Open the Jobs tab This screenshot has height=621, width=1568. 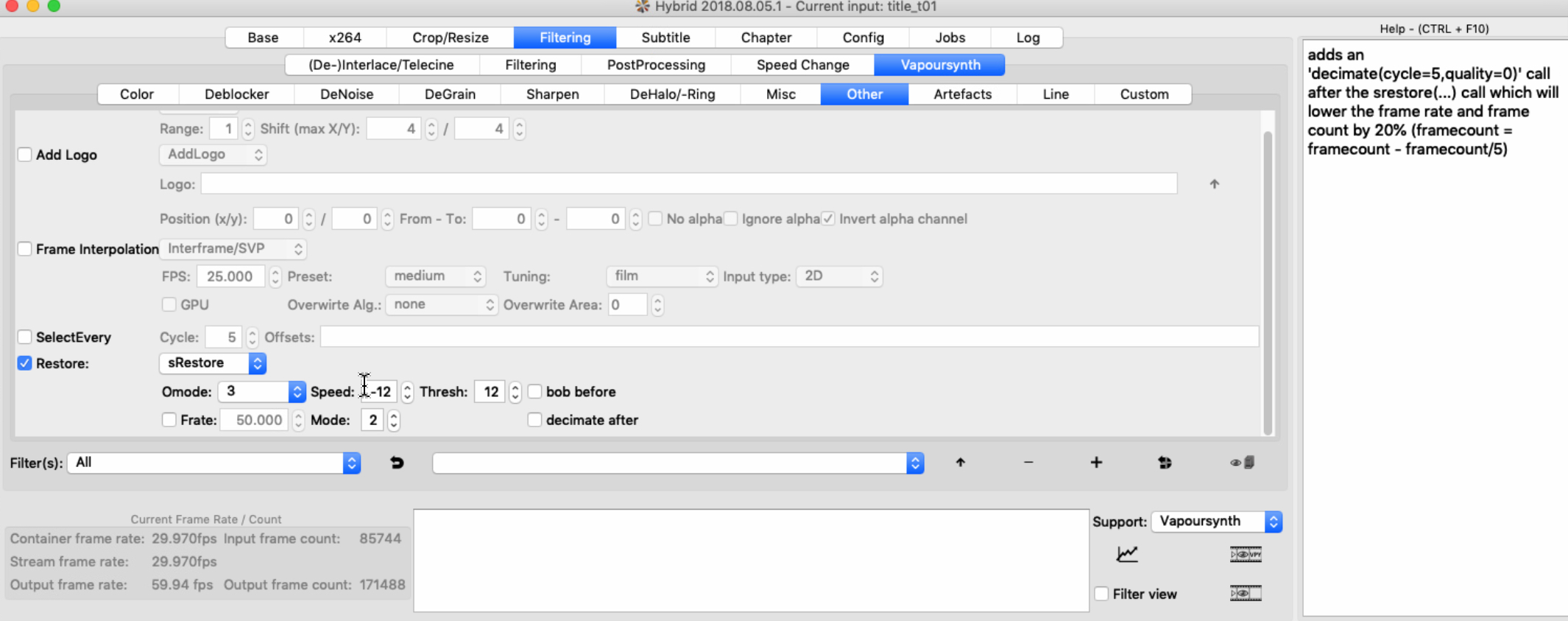(950, 38)
